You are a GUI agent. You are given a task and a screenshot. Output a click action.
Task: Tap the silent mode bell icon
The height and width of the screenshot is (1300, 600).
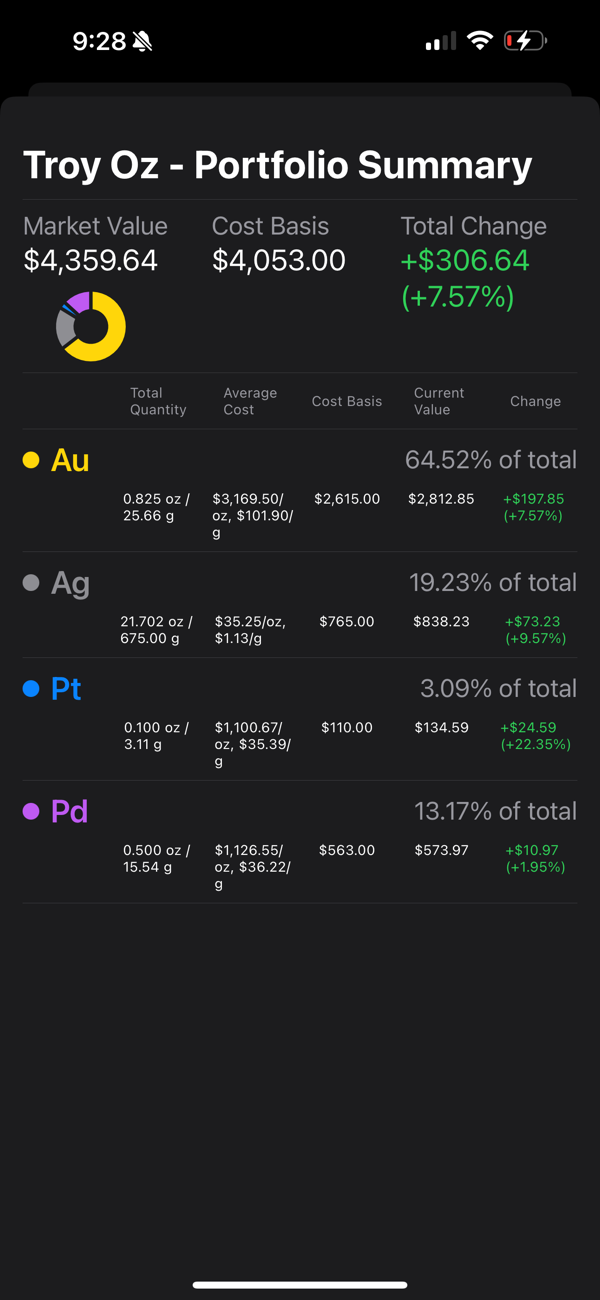[142, 41]
